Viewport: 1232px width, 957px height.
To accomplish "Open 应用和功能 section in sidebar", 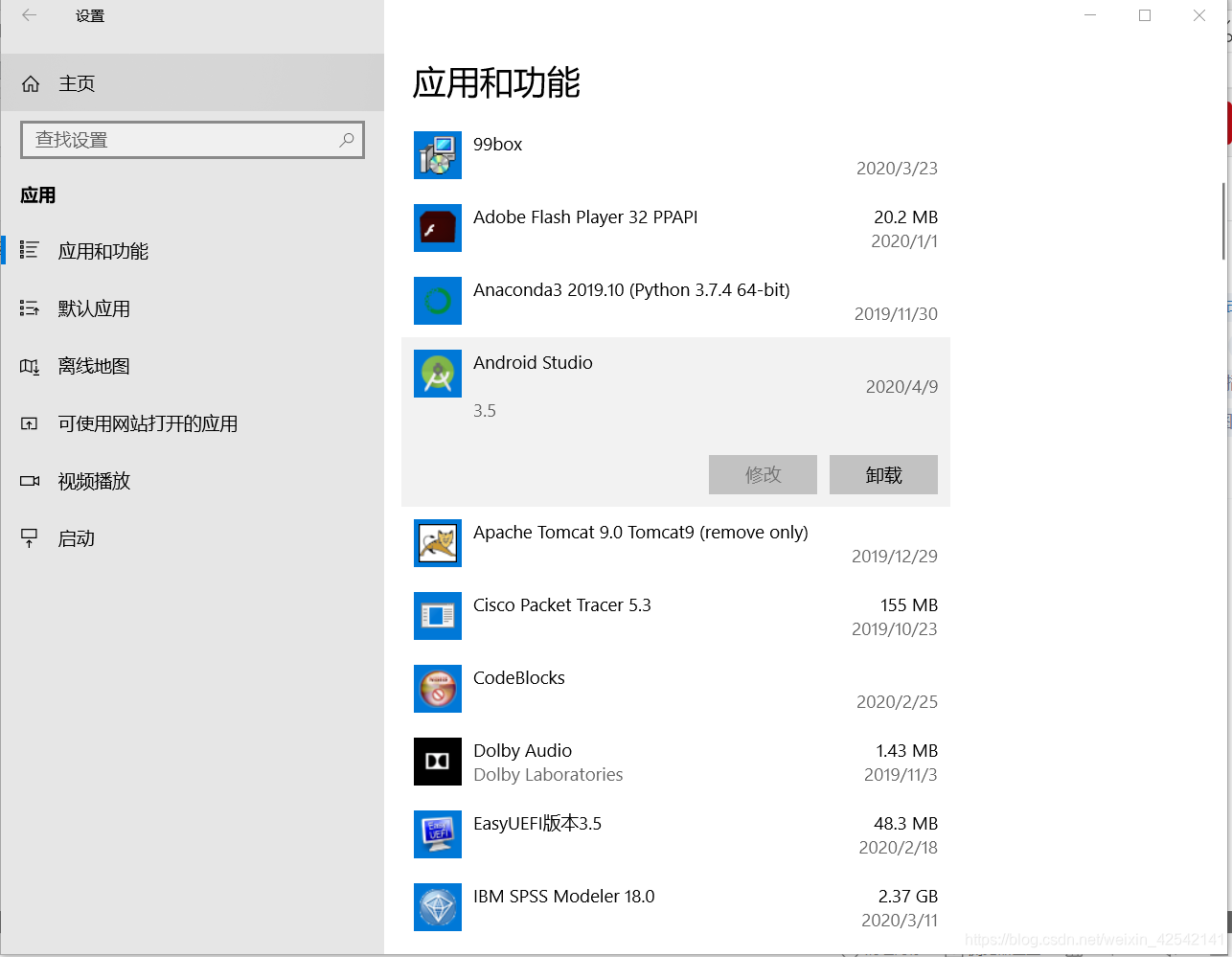I will click(x=192, y=251).
